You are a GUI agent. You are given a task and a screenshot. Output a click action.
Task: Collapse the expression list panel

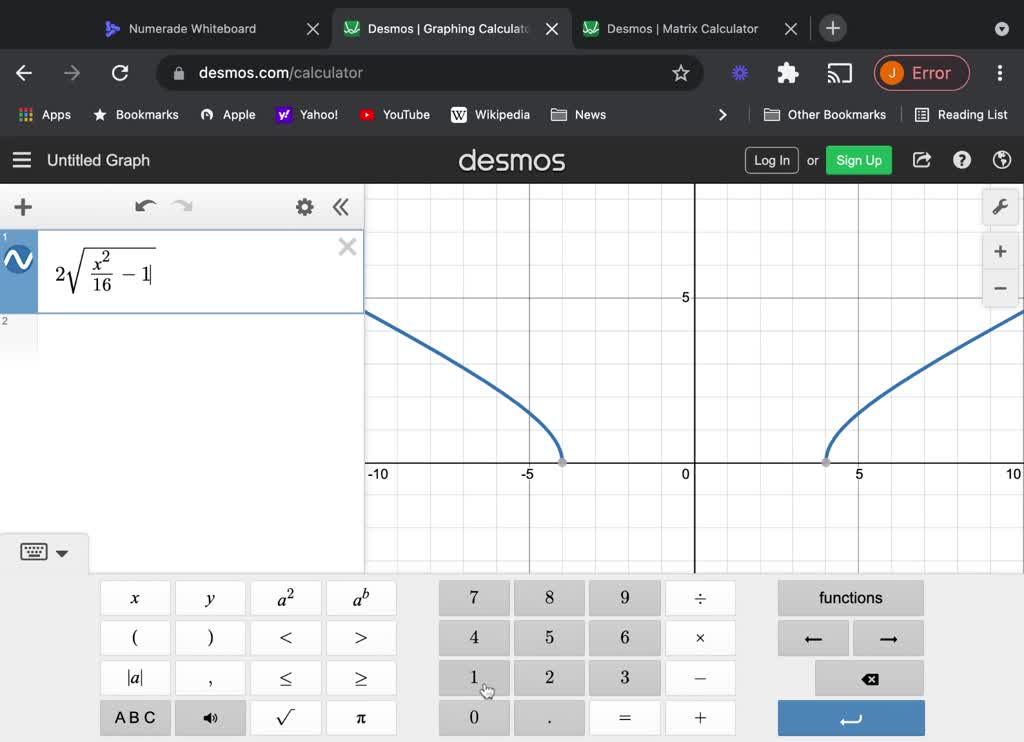click(x=341, y=207)
